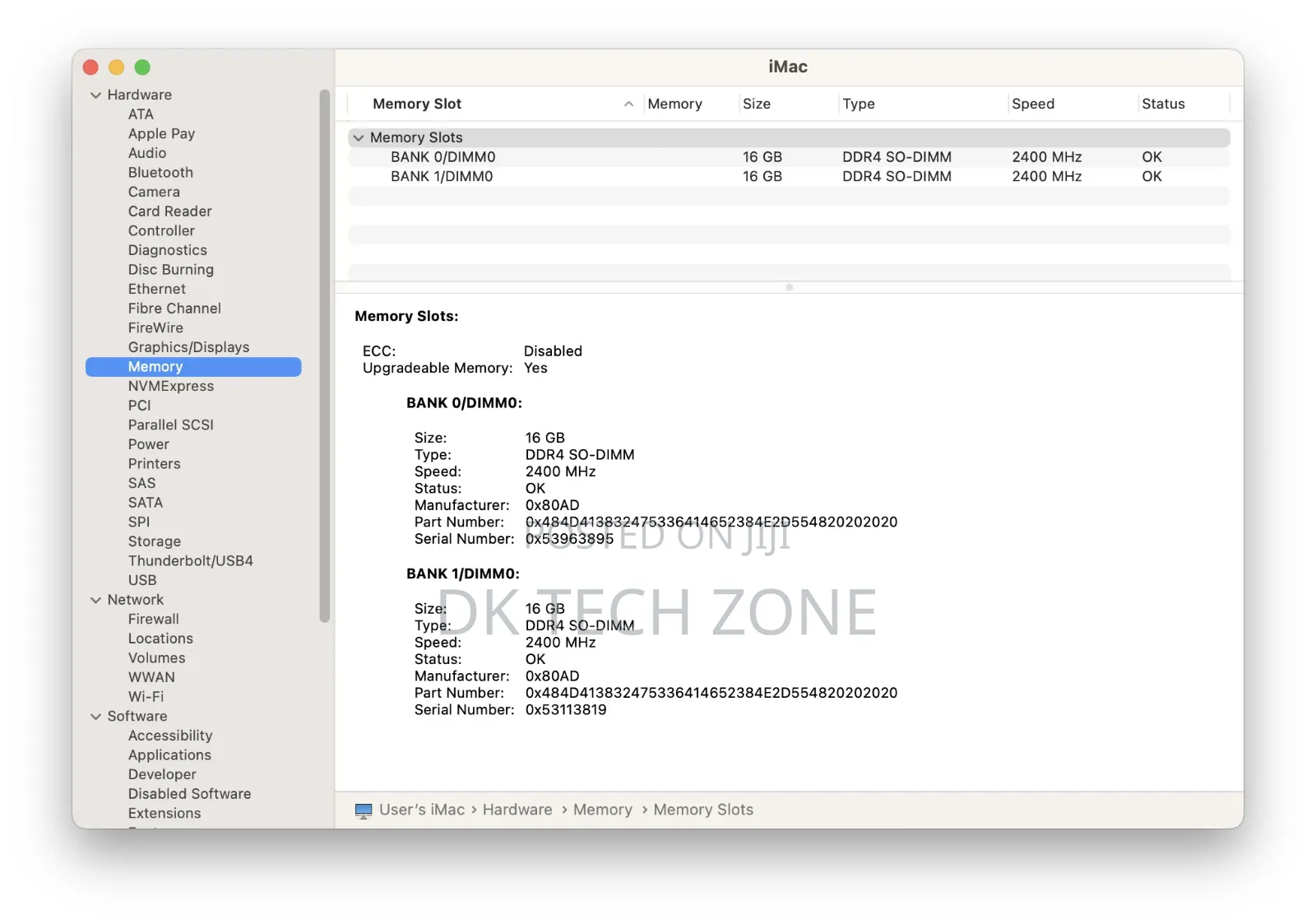Select Thunderbolt/USB4 in the sidebar

coord(190,561)
